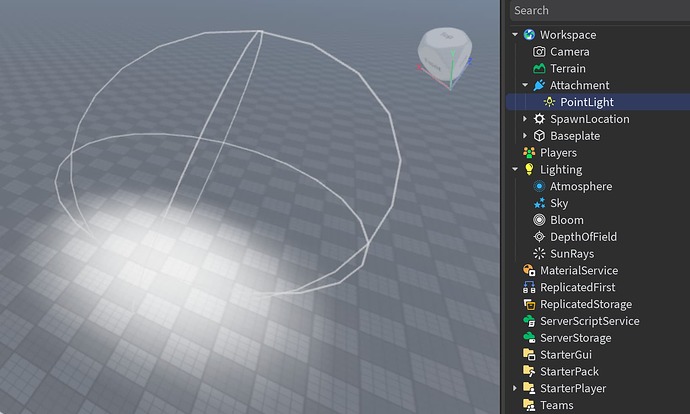
Task: Select the Terrain row
Action: pos(598,68)
